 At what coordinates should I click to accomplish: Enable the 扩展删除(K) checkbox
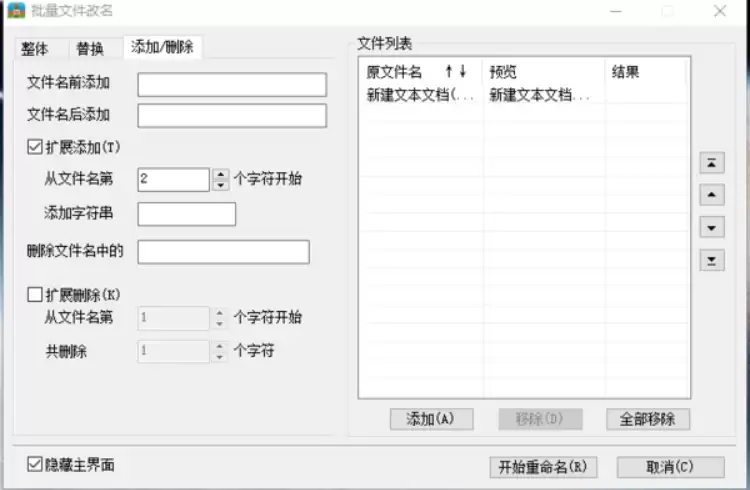[35, 294]
